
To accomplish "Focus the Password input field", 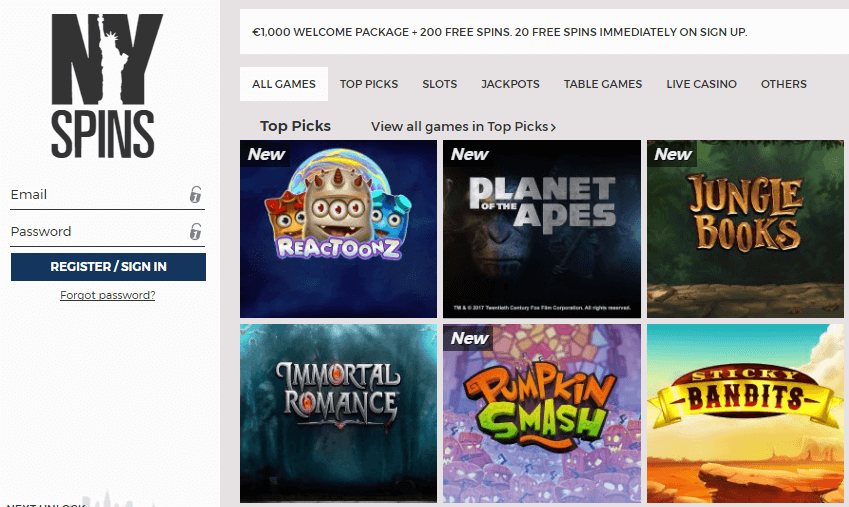I will (x=107, y=232).
